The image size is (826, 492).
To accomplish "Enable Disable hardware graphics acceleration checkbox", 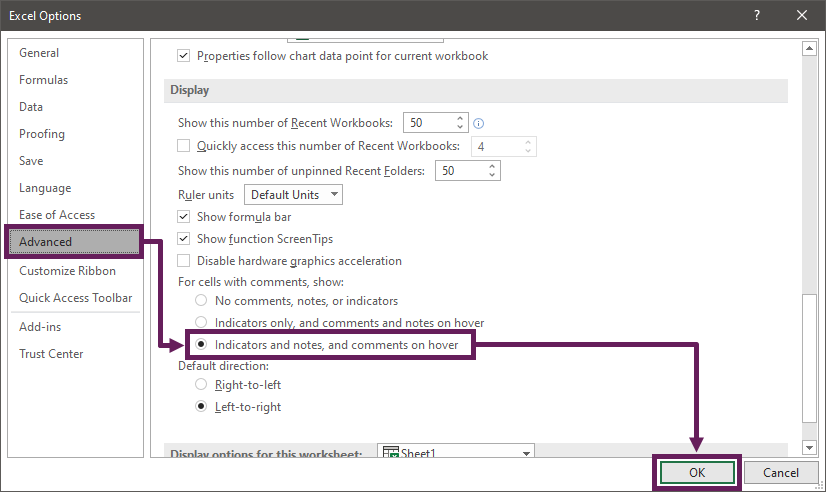I will (183, 261).
